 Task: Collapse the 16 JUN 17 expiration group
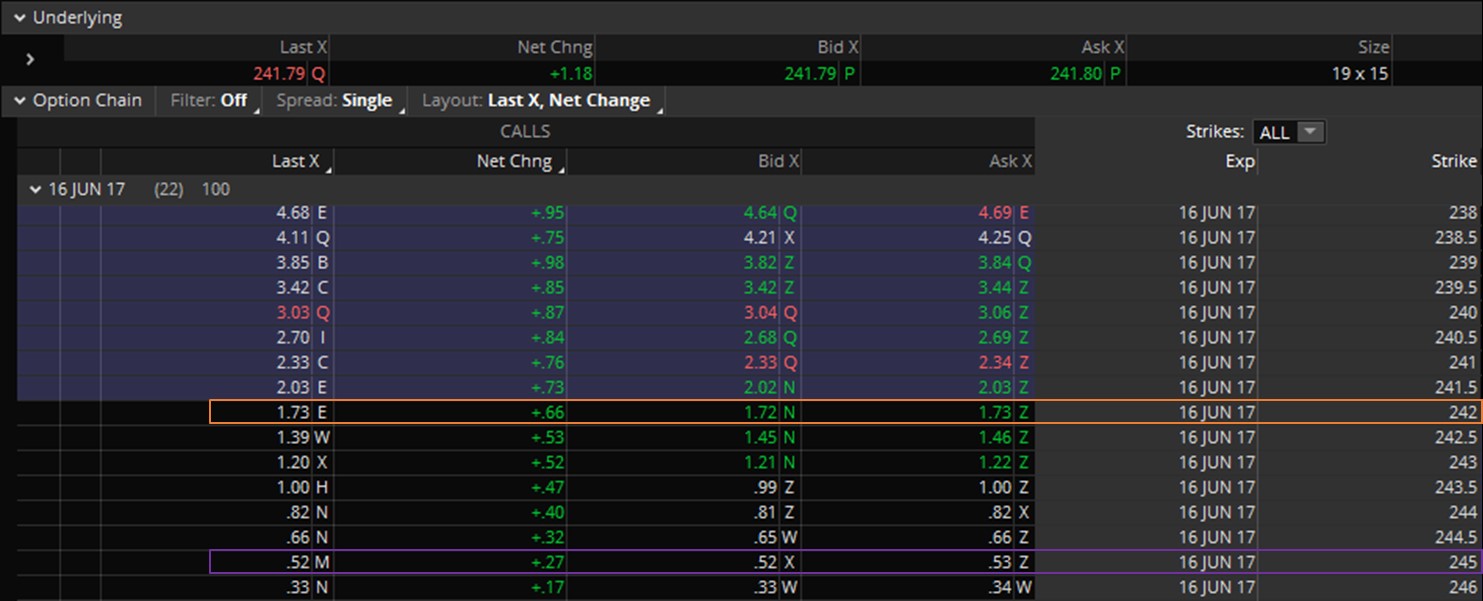[x=36, y=189]
